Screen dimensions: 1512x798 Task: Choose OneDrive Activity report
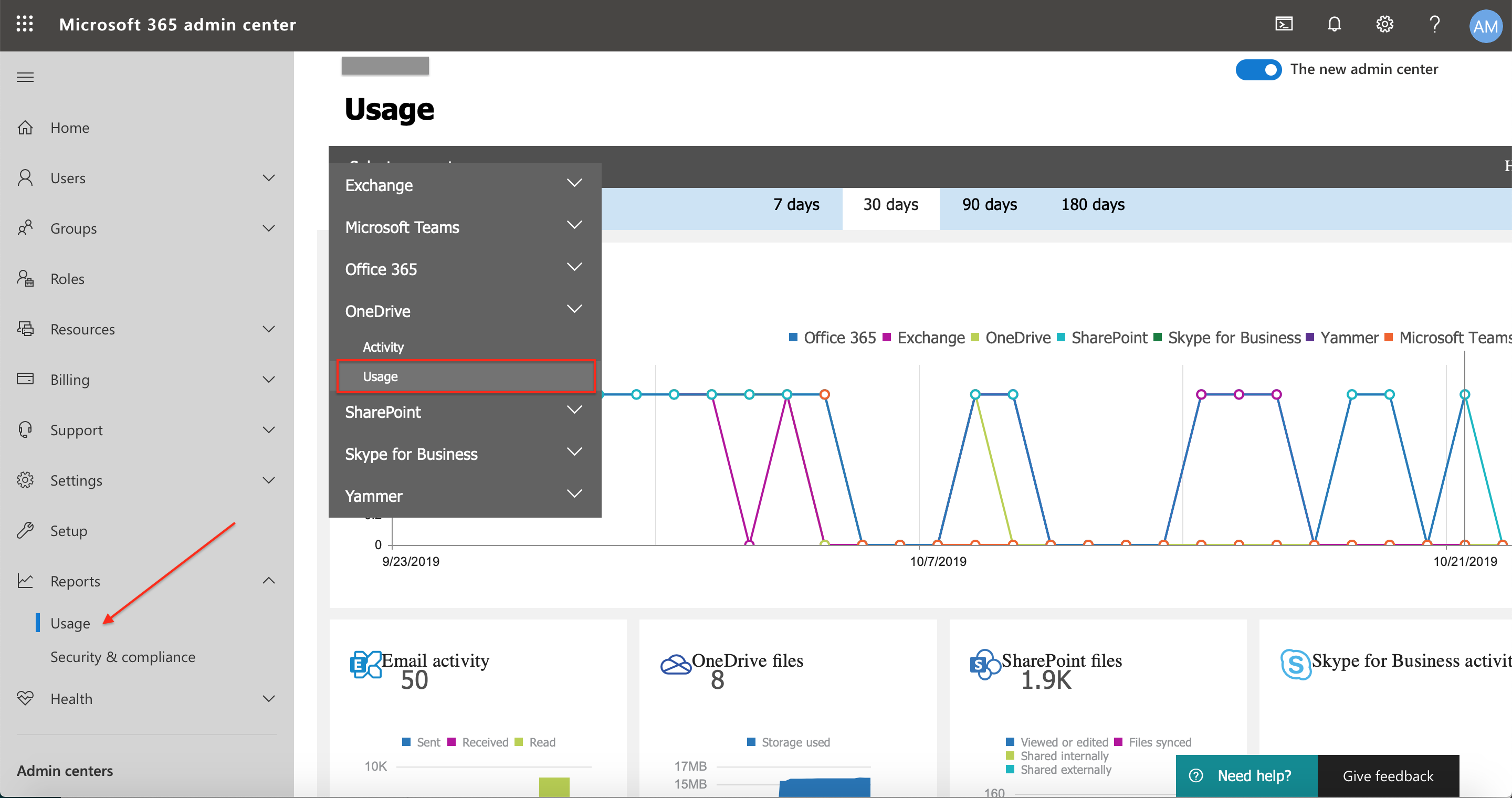click(383, 347)
